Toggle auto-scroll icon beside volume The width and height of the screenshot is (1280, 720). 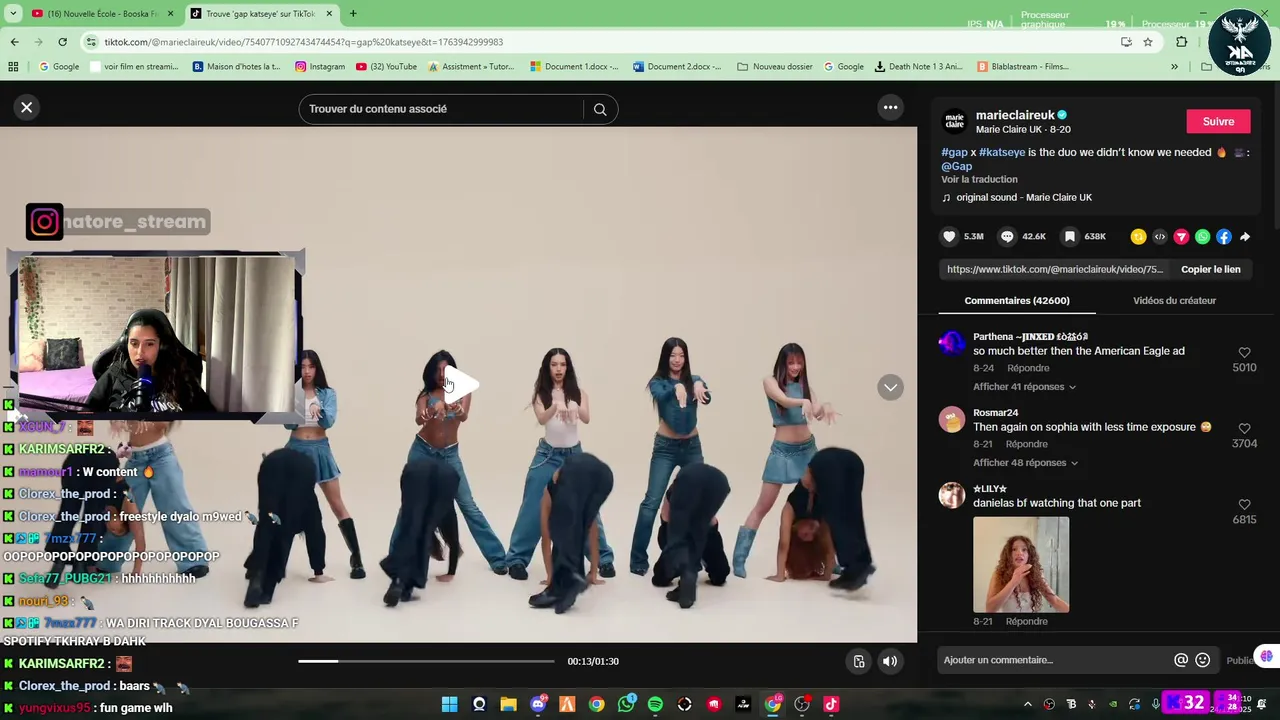point(858,661)
